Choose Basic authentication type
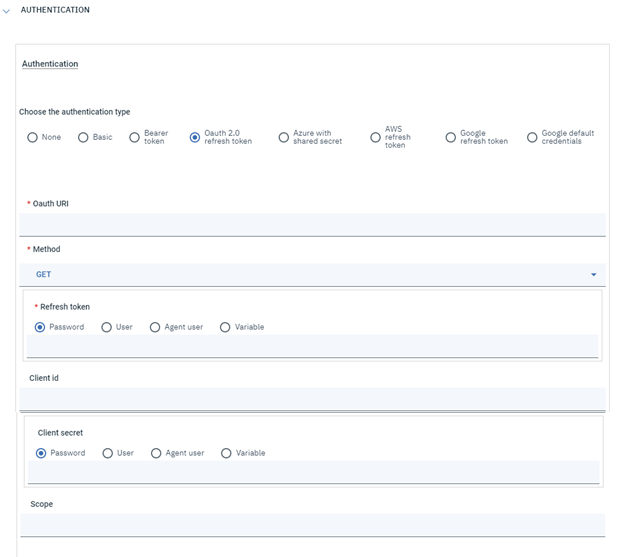Screen dimensions: 624x557 point(84,138)
